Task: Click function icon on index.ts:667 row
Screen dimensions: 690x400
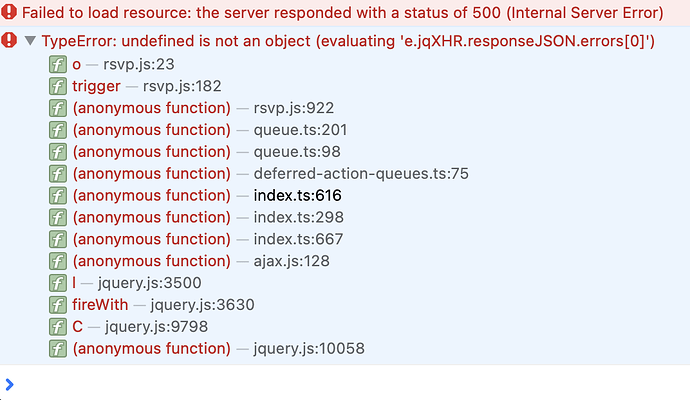Action: click(58, 239)
